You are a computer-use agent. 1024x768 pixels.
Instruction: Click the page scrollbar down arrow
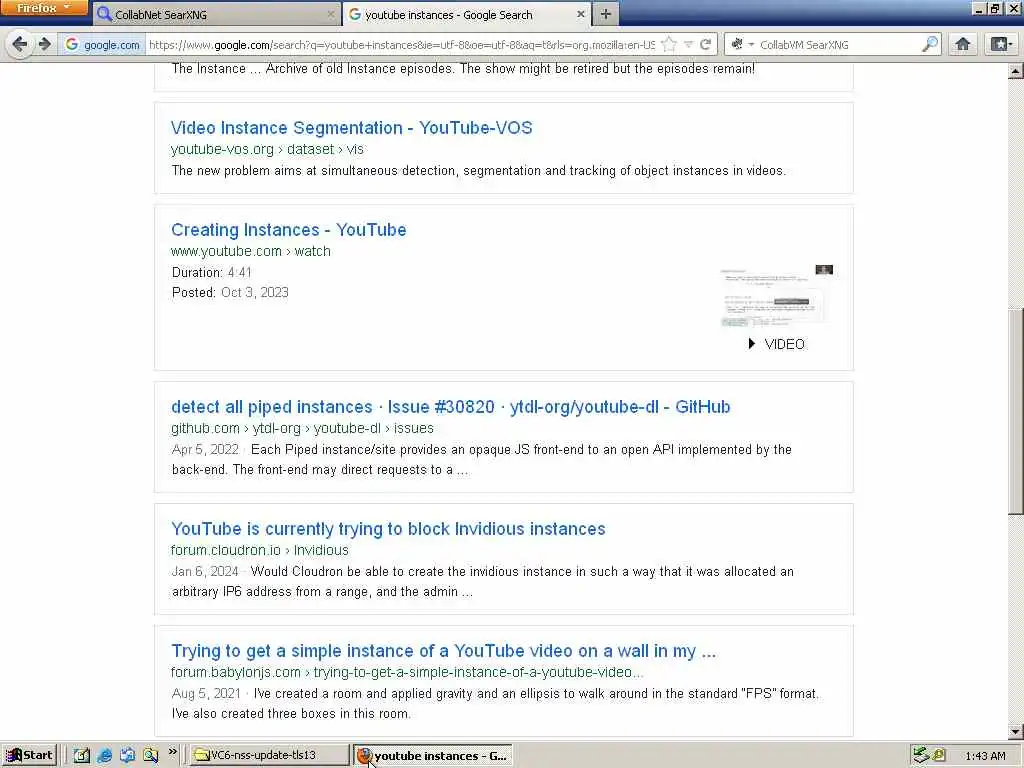(x=1016, y=731)
